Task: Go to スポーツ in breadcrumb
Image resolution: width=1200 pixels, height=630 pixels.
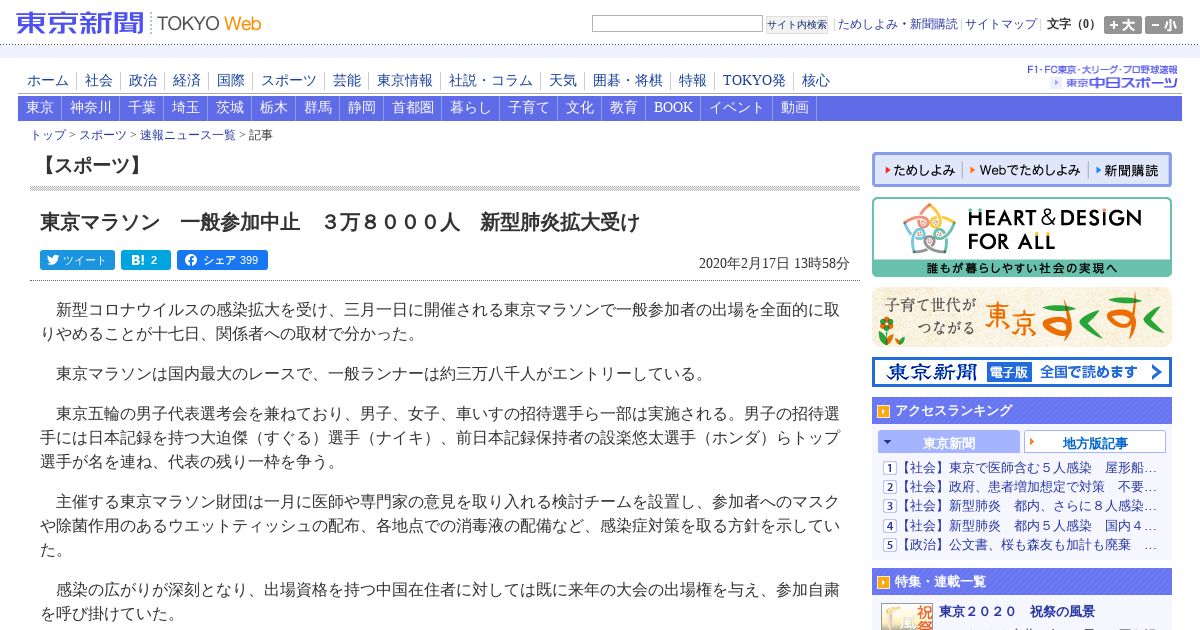Action: (x=103, y=135)
